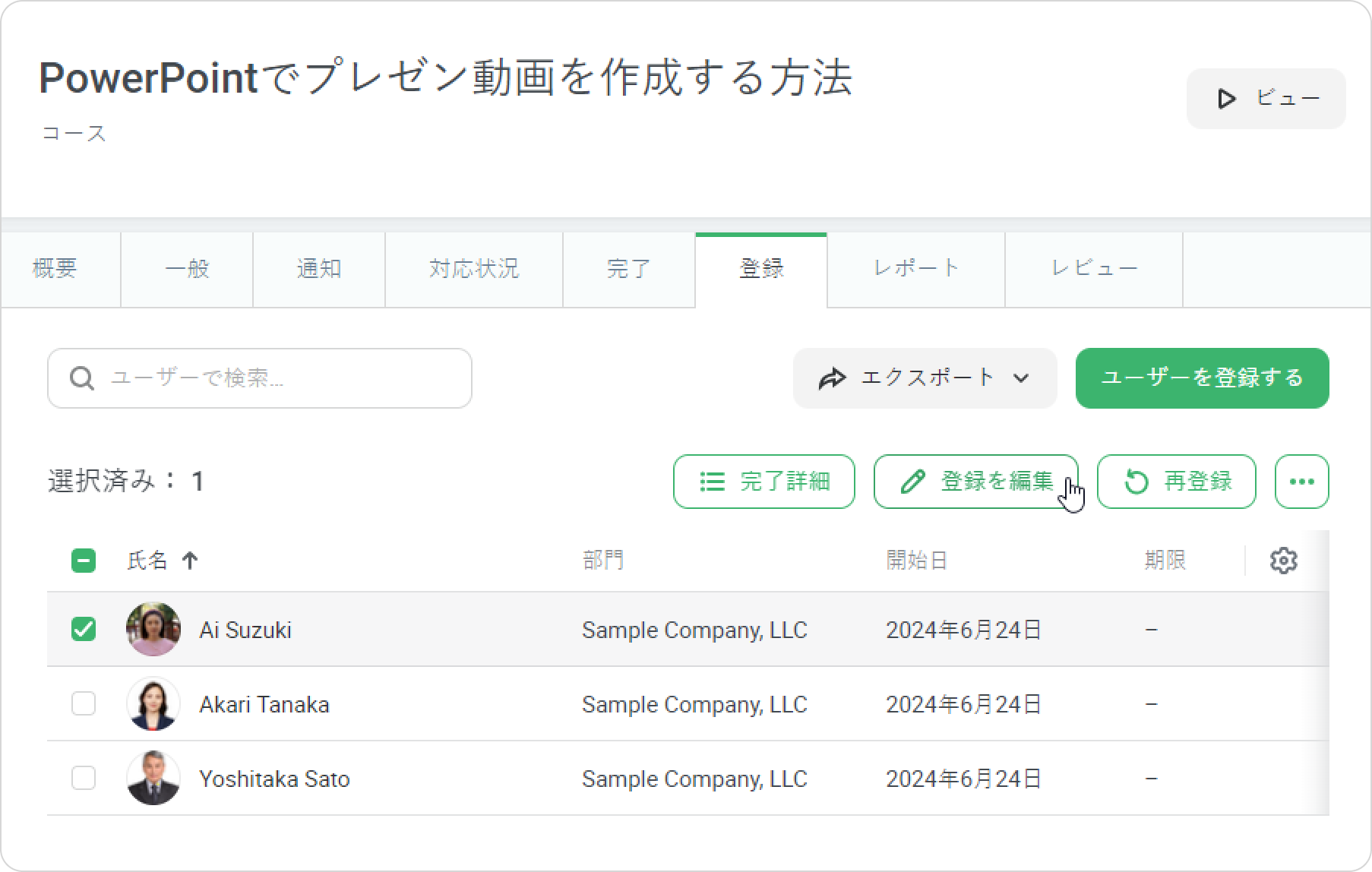
Task: Uncheck the Ai Suzuki row checkbox
Action: pos(84,630)
